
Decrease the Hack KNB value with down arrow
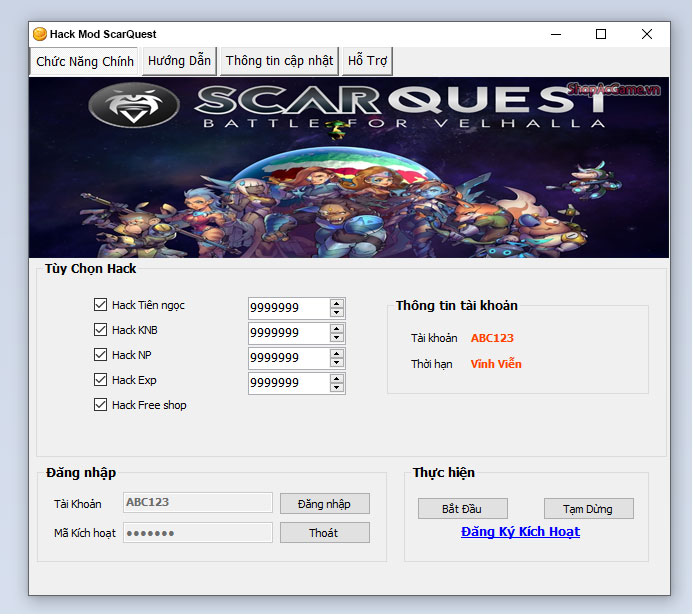tap(337, 338)
